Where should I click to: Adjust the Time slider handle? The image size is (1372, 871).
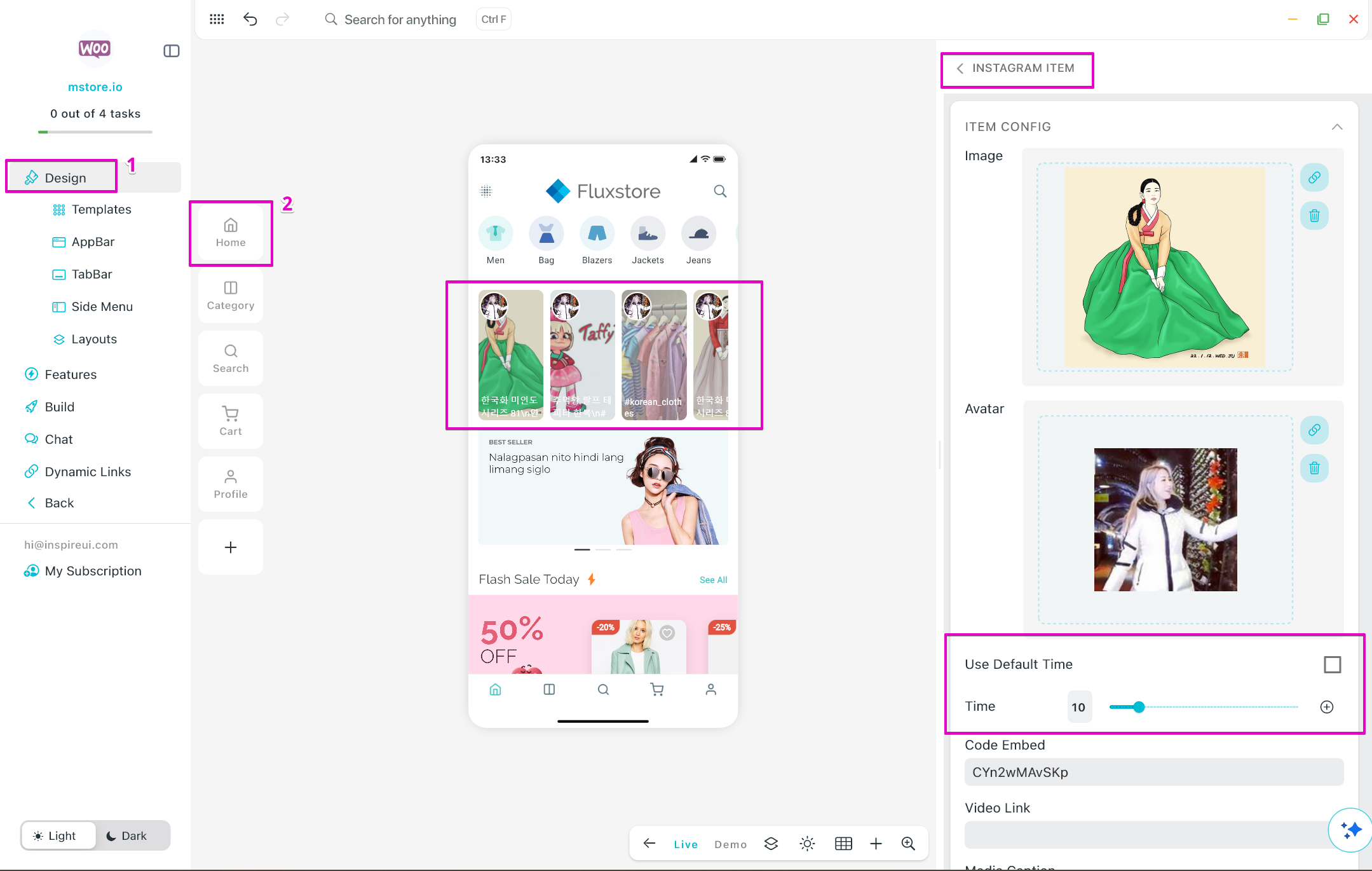coord(1139,707)
